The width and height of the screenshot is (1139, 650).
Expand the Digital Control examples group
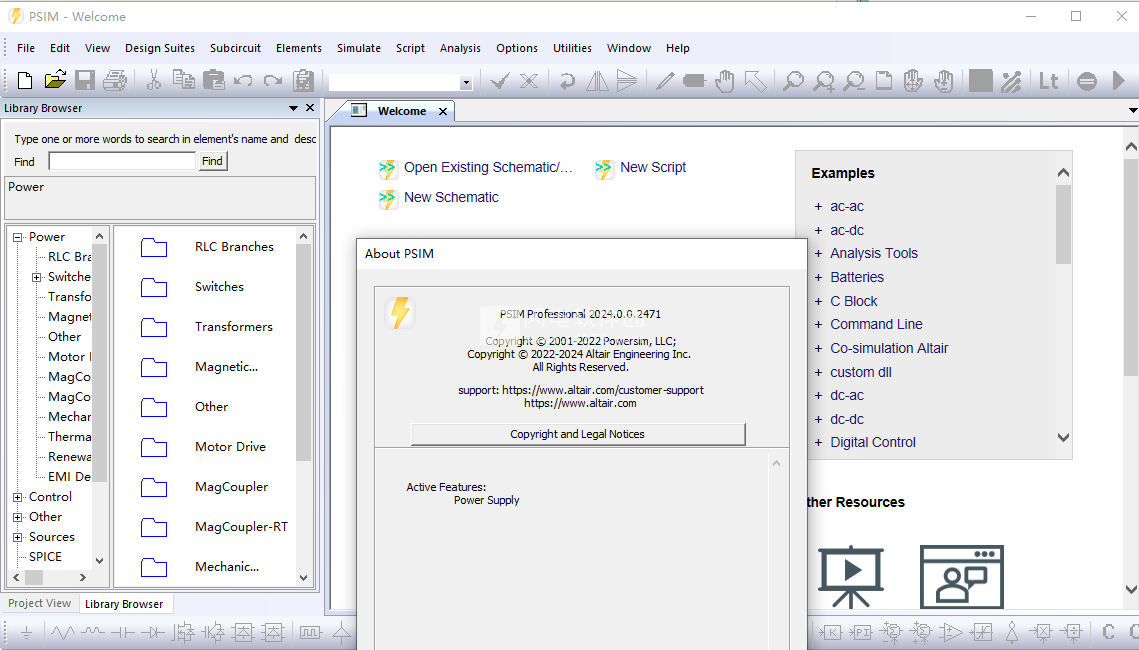(818, 443)
